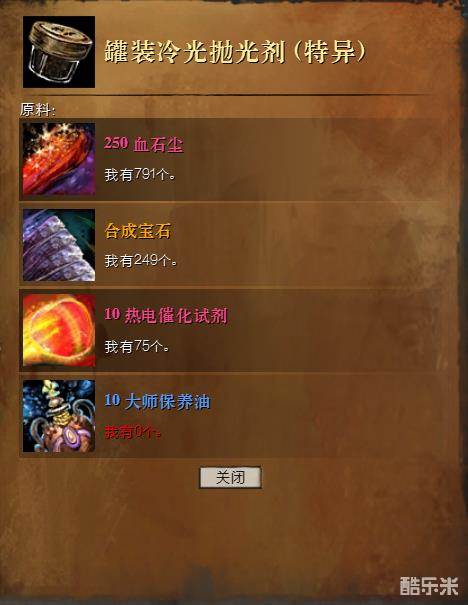Select the 合成宝石 purple gem icon

59,245
